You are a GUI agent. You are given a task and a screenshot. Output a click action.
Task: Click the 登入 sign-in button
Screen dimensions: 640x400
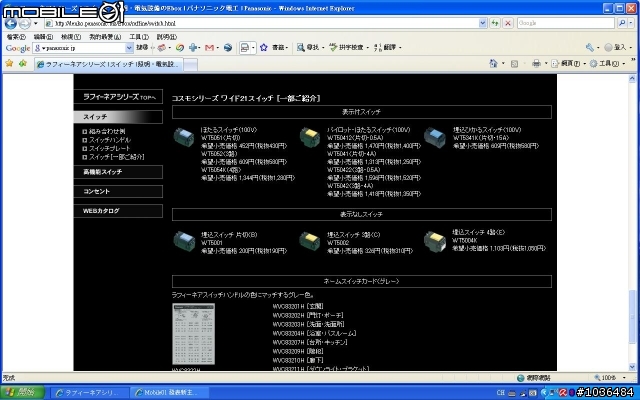click(x=615, y=48)
